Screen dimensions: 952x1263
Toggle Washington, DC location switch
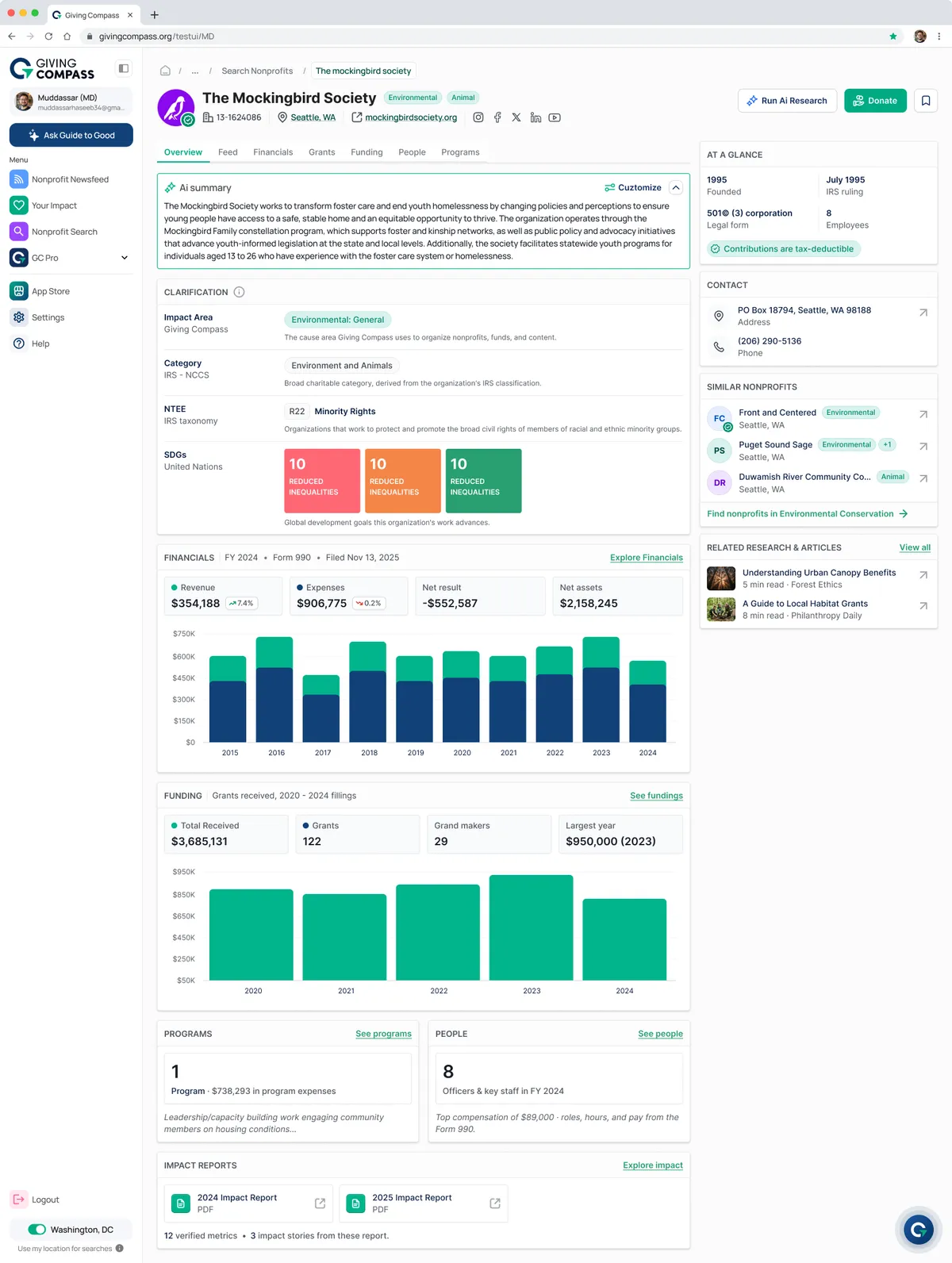[37, 1230]
